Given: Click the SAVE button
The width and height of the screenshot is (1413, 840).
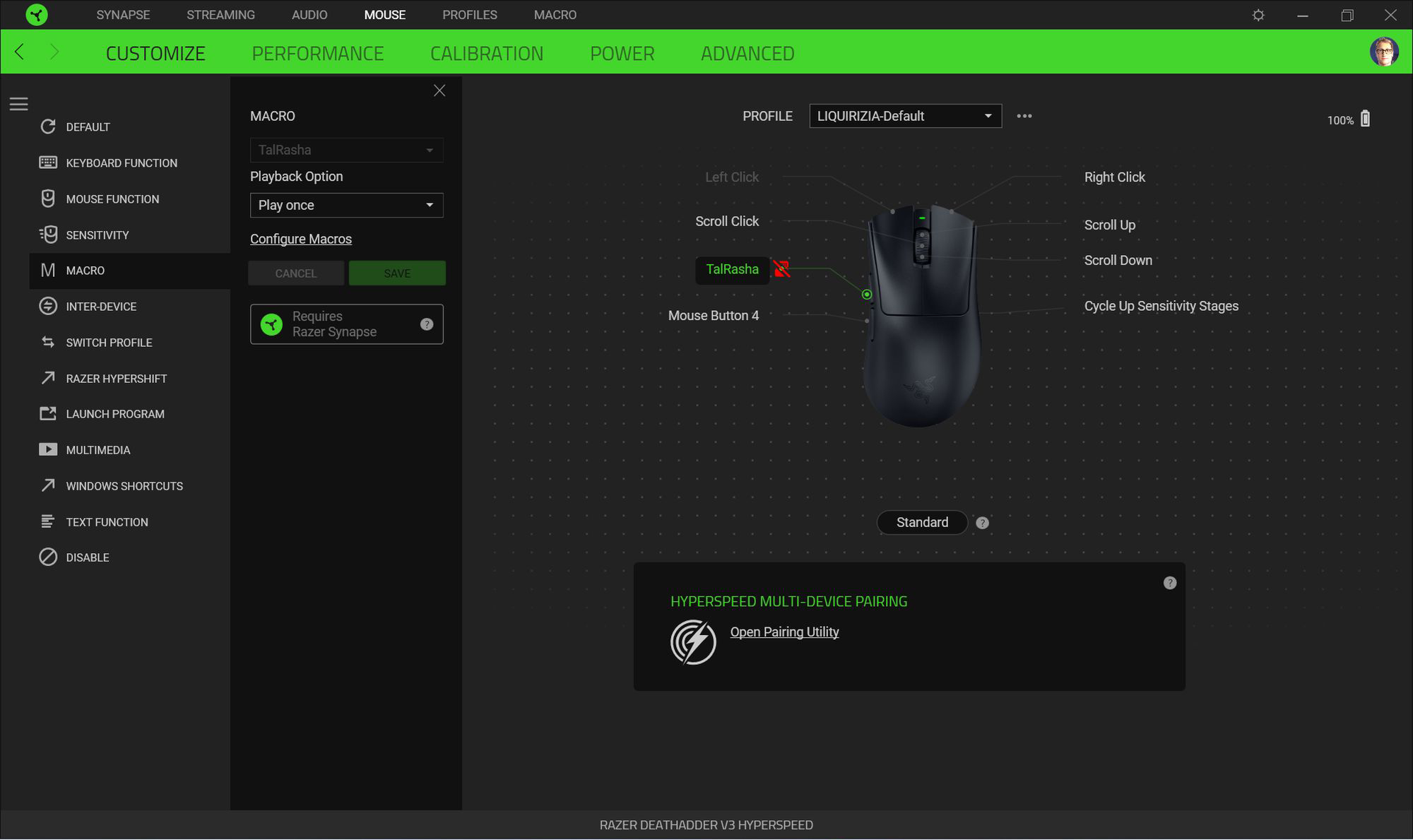Looking at the screenshot, I should click(397, 273).
